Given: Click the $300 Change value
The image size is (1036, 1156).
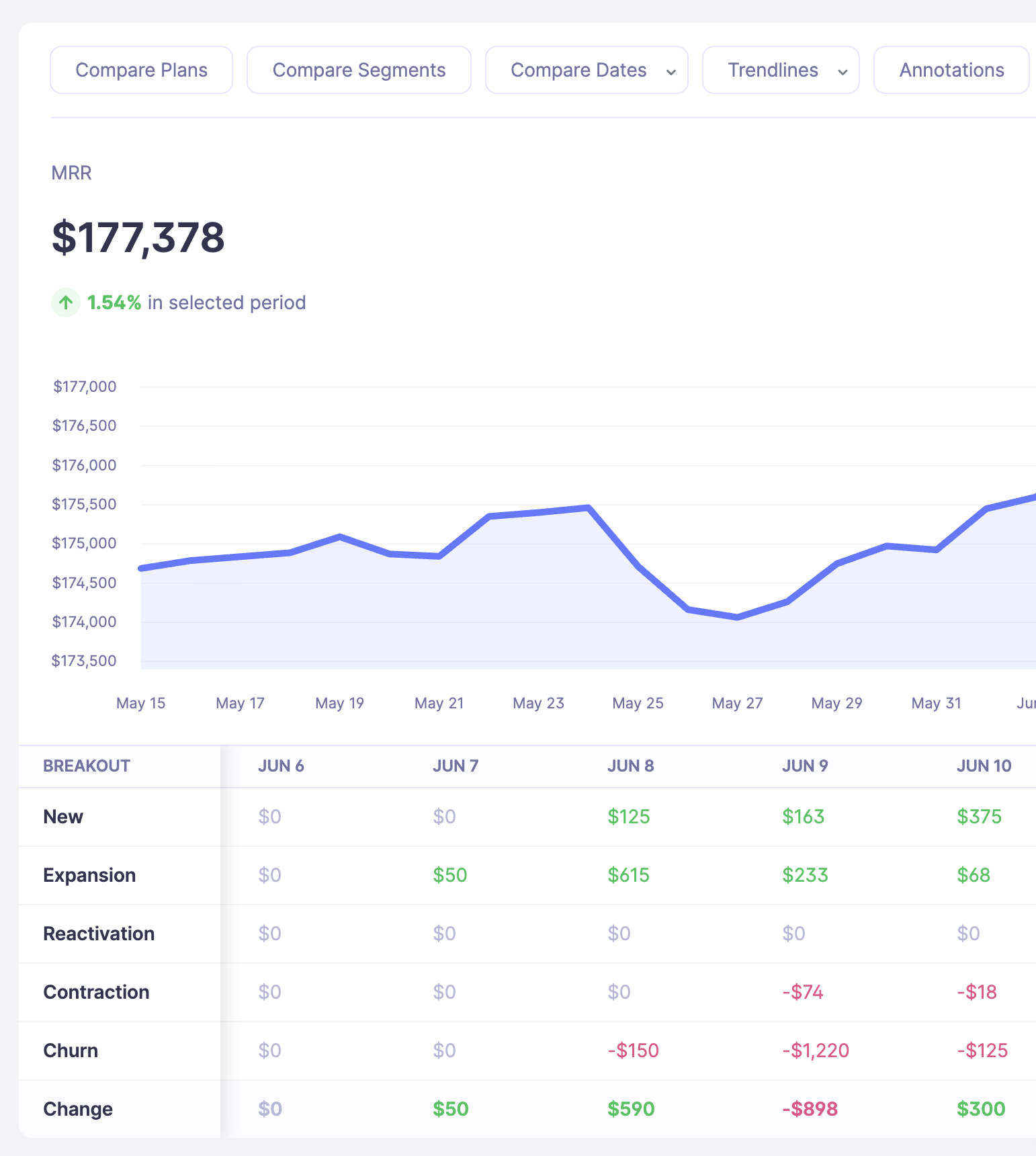Looking at the screenshot, I should pyautogui.click(x=981, y=1109).
